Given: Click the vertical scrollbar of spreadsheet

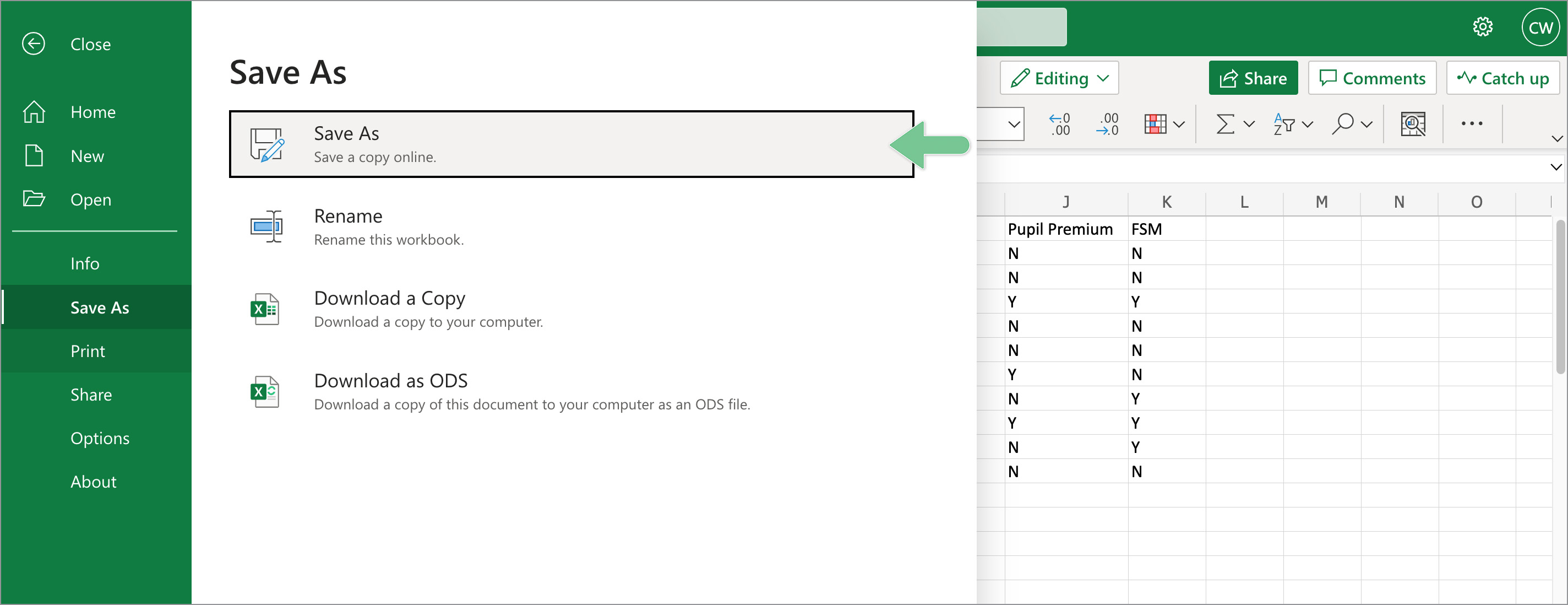Looking at the screenshot, I should coord(1560,296).
